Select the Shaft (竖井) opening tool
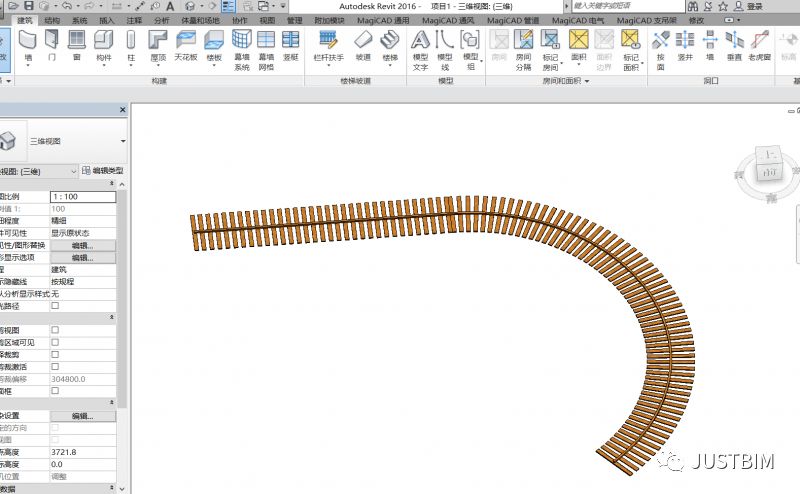Screen dimensions: 800x494 (x=685, y=45)
